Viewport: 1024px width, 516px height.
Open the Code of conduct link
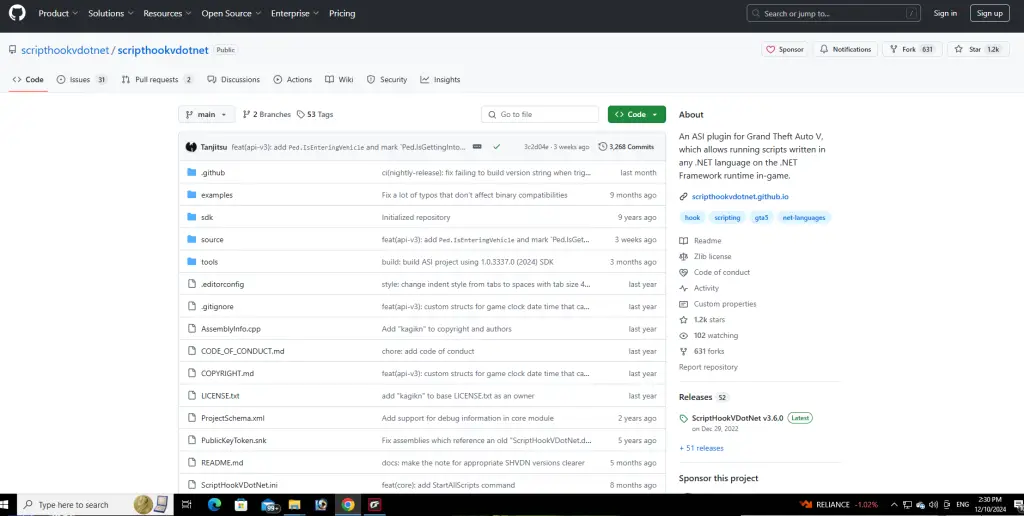722,272
